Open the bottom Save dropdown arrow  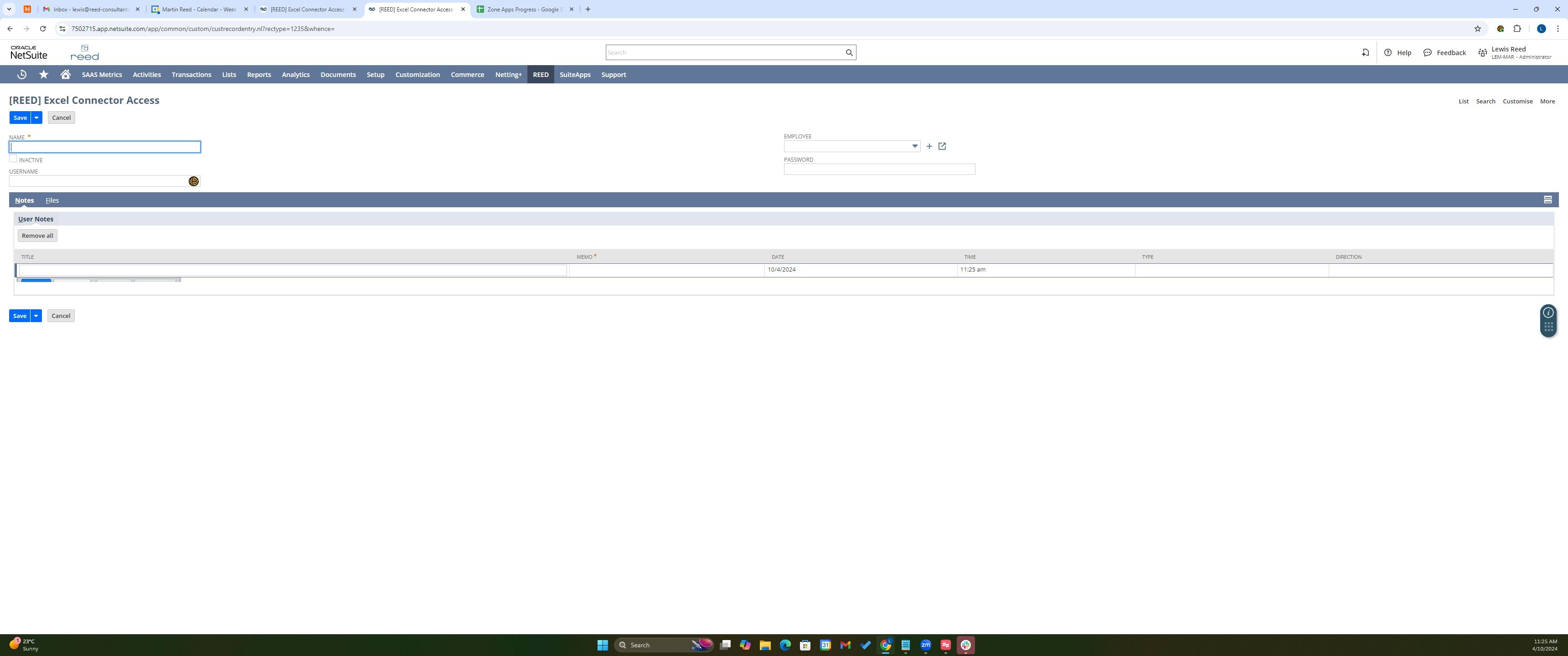pos(36,315)
